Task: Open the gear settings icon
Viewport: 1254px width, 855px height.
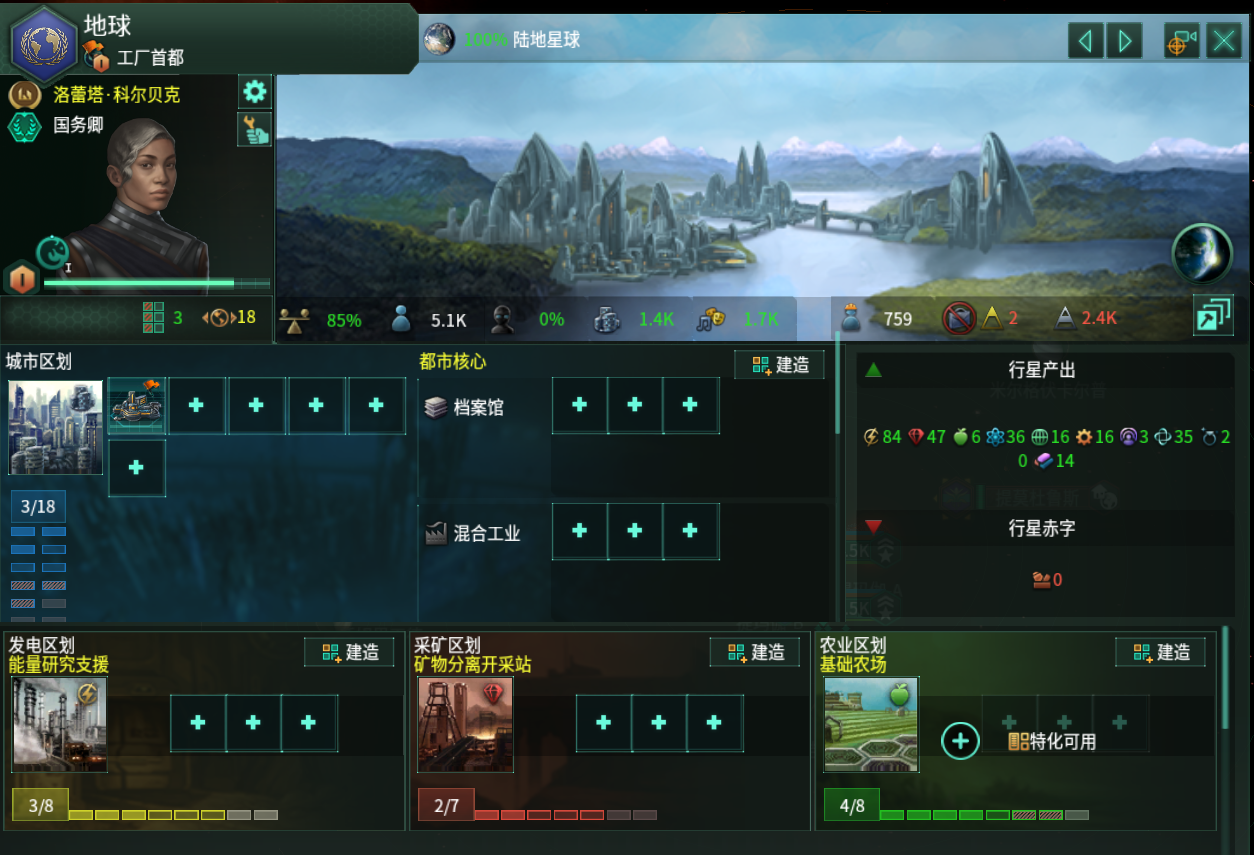Action: pyautogui.click(x=255, y=93)
